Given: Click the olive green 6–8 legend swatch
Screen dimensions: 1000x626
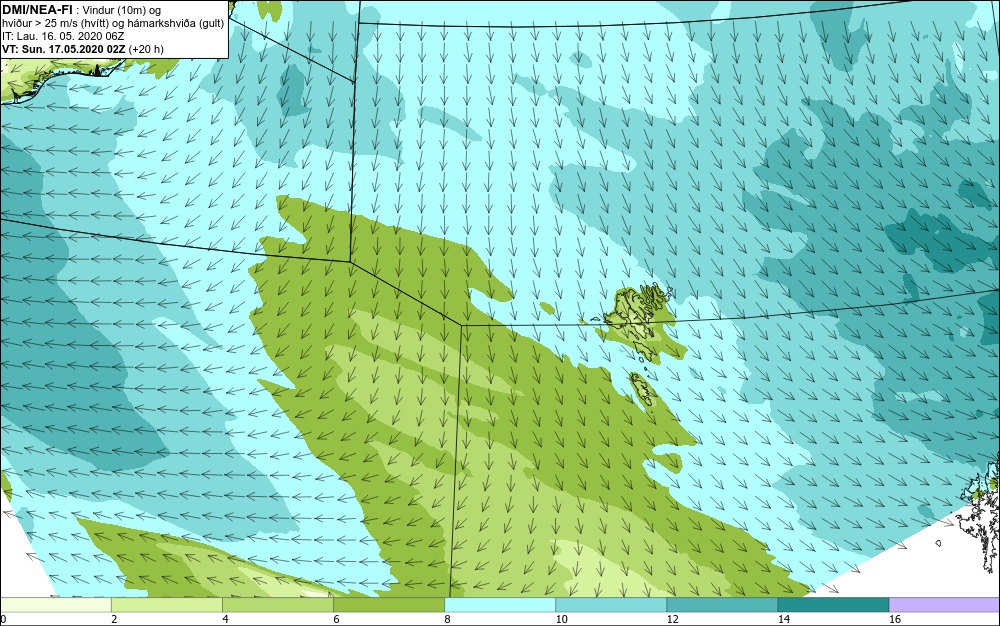Looking at the screenshot, I should [x=388, y=605].
